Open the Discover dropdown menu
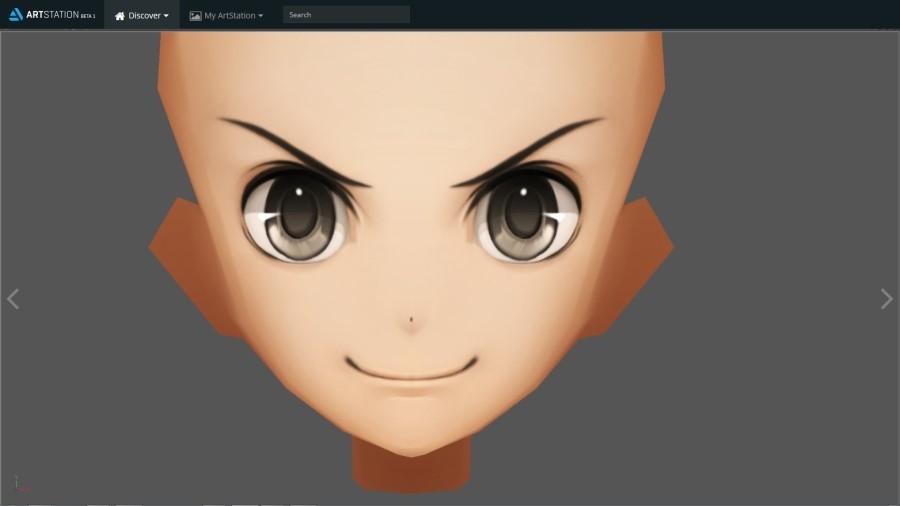This screenshot has height=506, width=900. tap(142, 15)
